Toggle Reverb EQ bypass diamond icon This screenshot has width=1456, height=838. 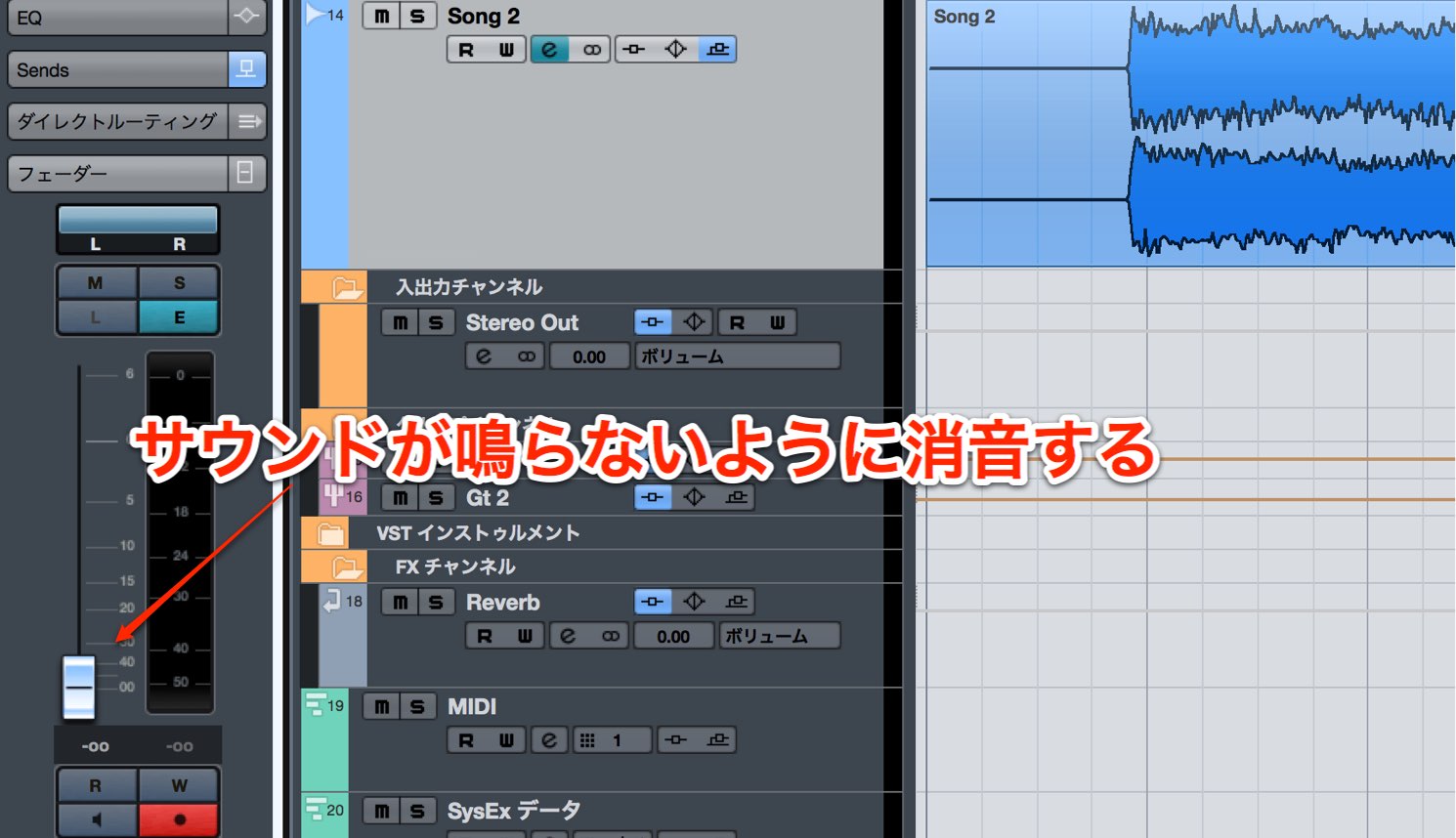(694, 602)
